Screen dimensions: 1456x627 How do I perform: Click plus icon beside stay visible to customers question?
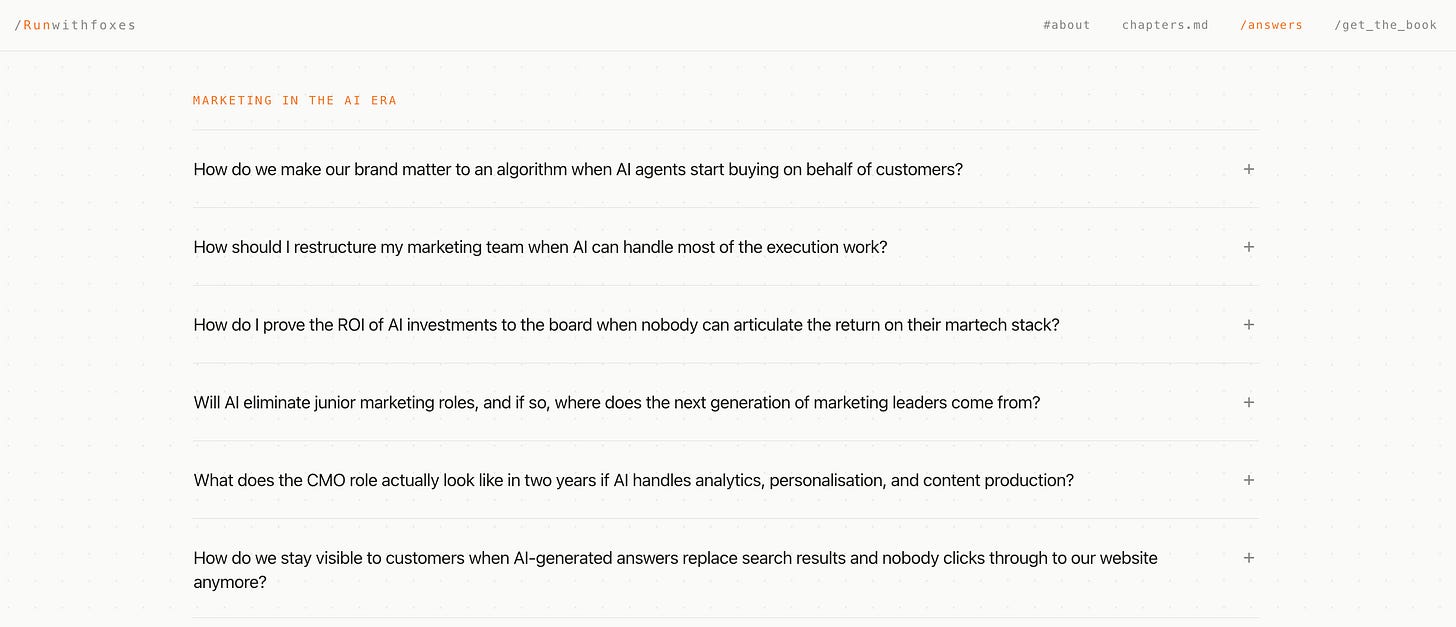pos(1248,558)
